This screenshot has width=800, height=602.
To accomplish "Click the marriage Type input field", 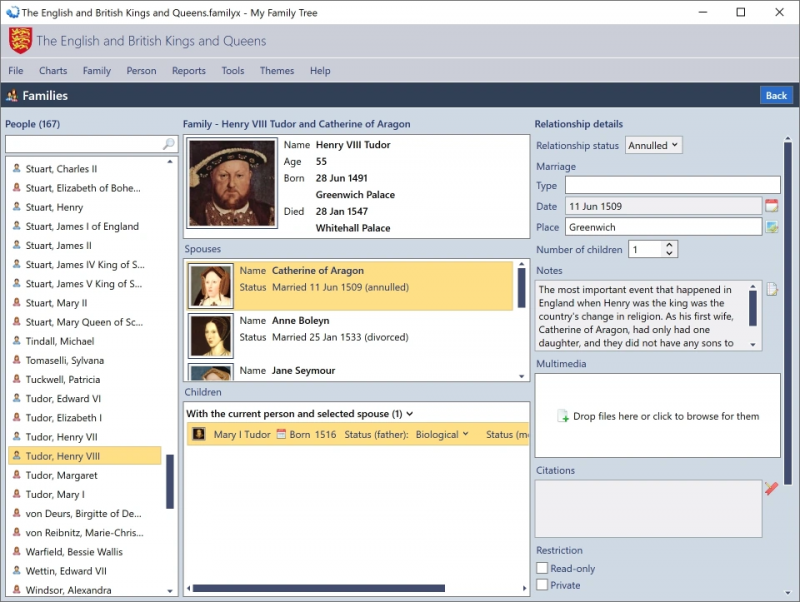I will point(672,185).
